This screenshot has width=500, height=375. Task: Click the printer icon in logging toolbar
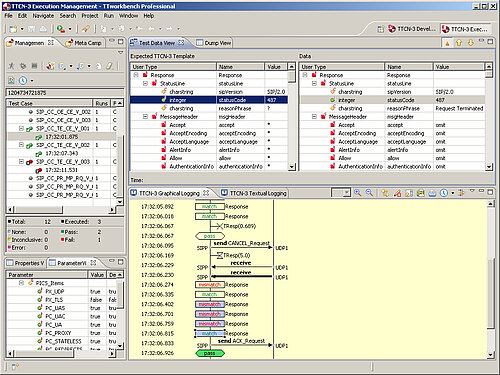click(x=432, y=193)
